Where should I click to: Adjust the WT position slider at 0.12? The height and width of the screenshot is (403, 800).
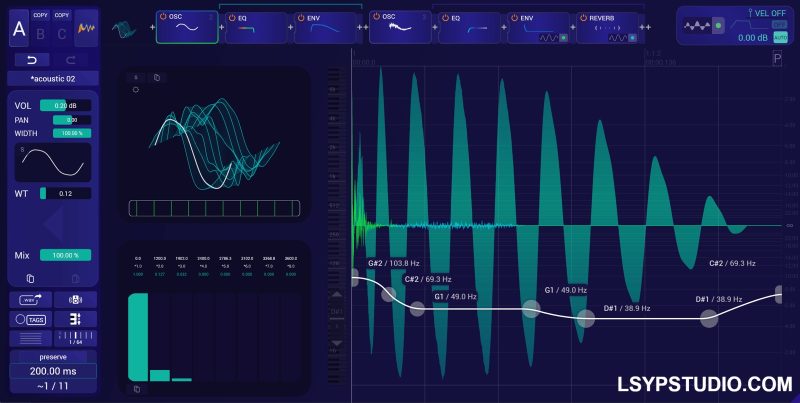click(65, 193)
